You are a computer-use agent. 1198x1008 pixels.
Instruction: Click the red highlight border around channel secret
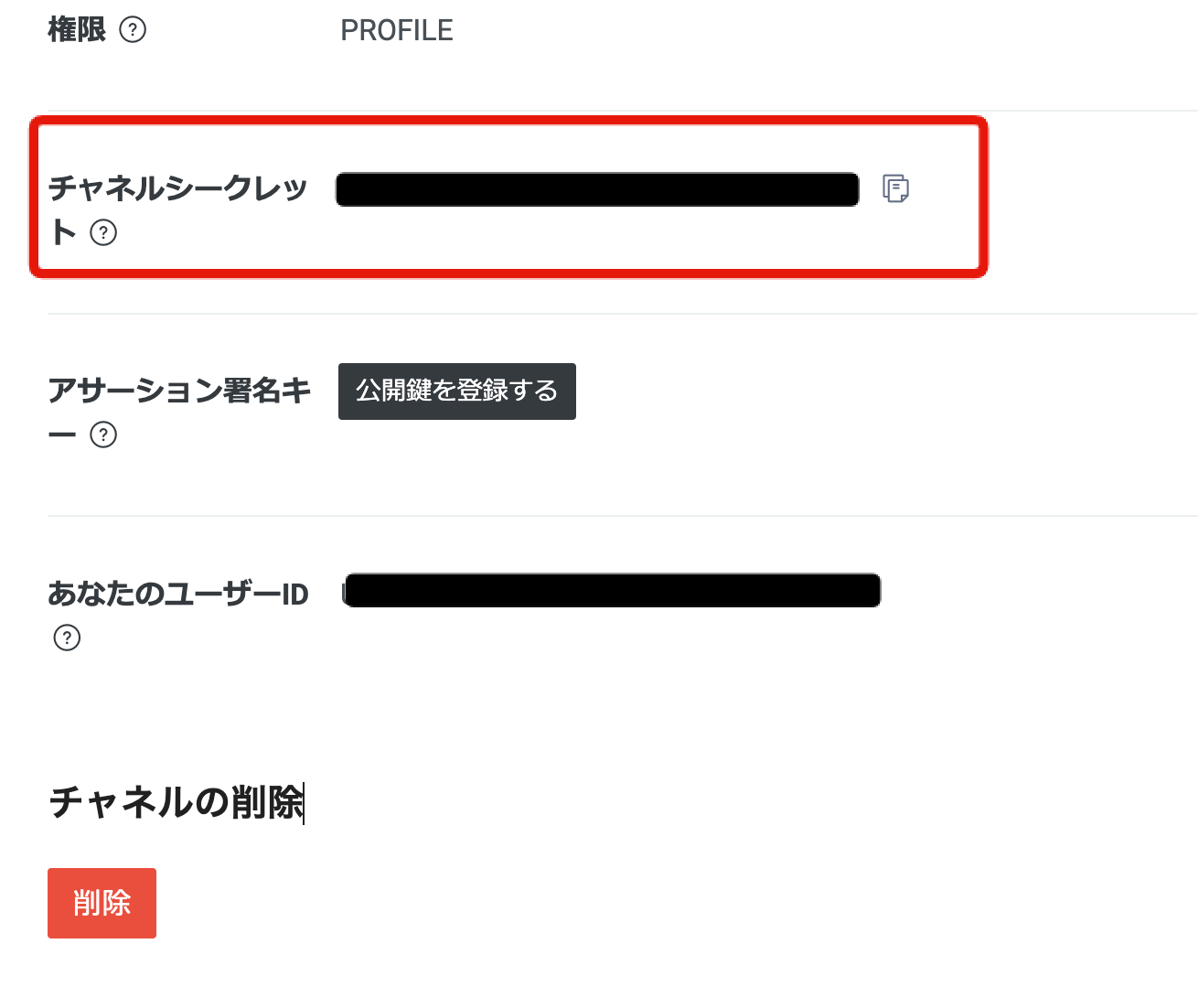pyautogui.click(x=508, y=122)
